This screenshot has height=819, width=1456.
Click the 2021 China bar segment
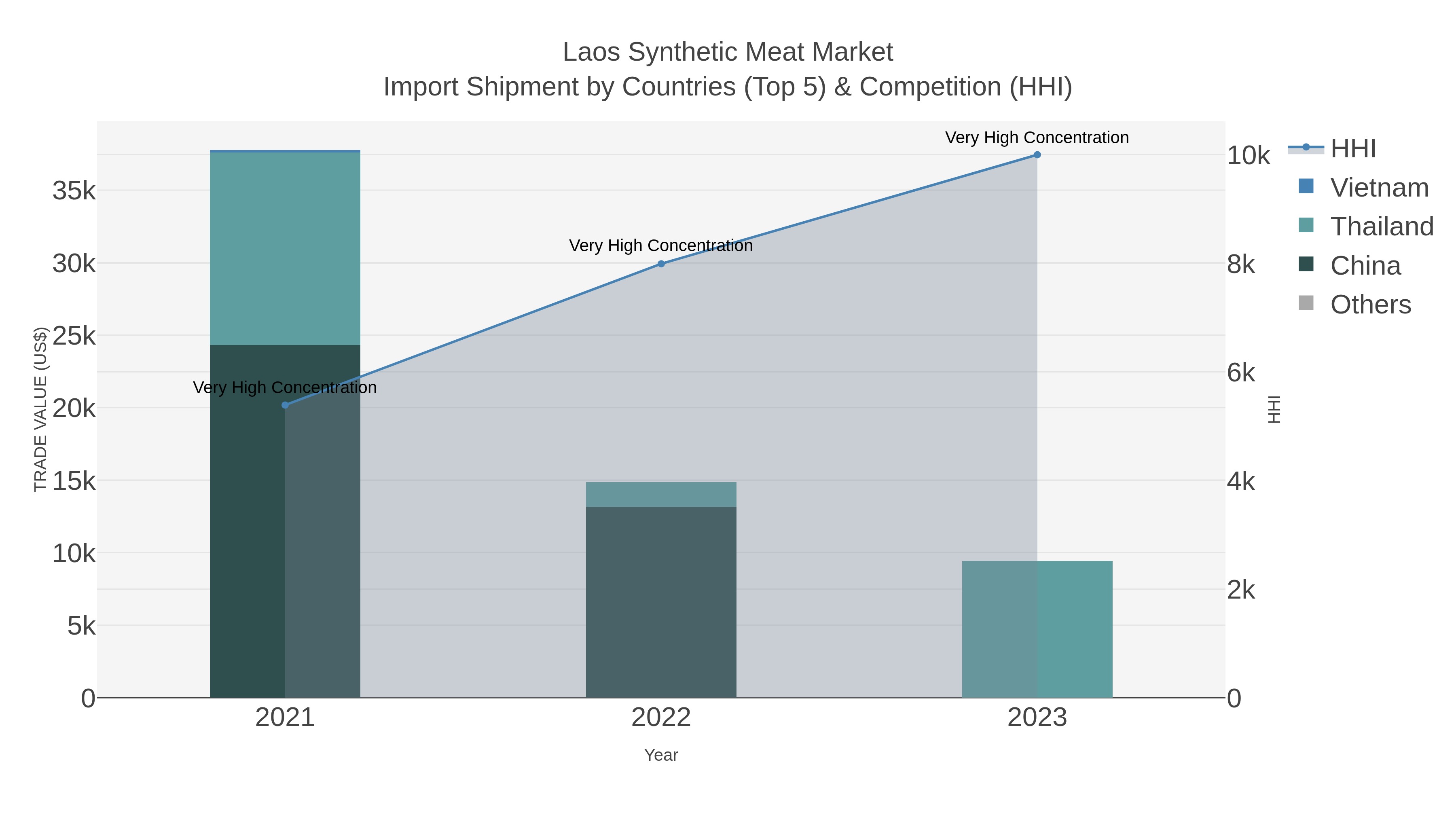pos(285,521)
